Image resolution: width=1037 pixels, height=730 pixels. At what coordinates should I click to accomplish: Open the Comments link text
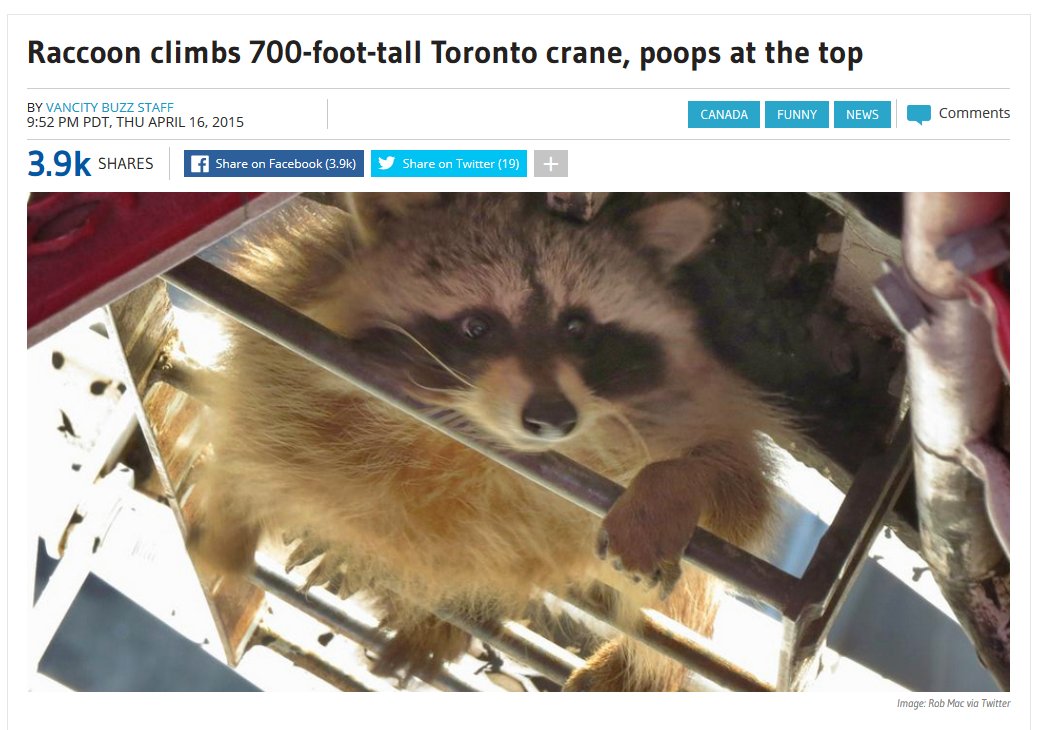point(974,113)
